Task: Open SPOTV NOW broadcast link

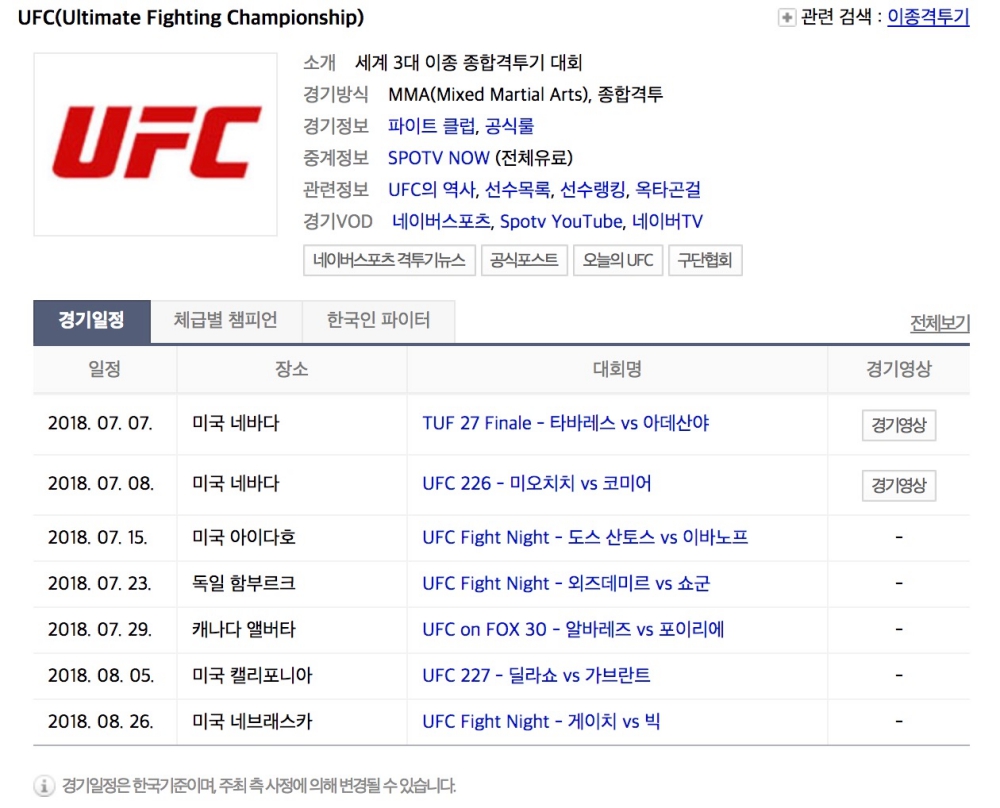Action: coord(439,158)
